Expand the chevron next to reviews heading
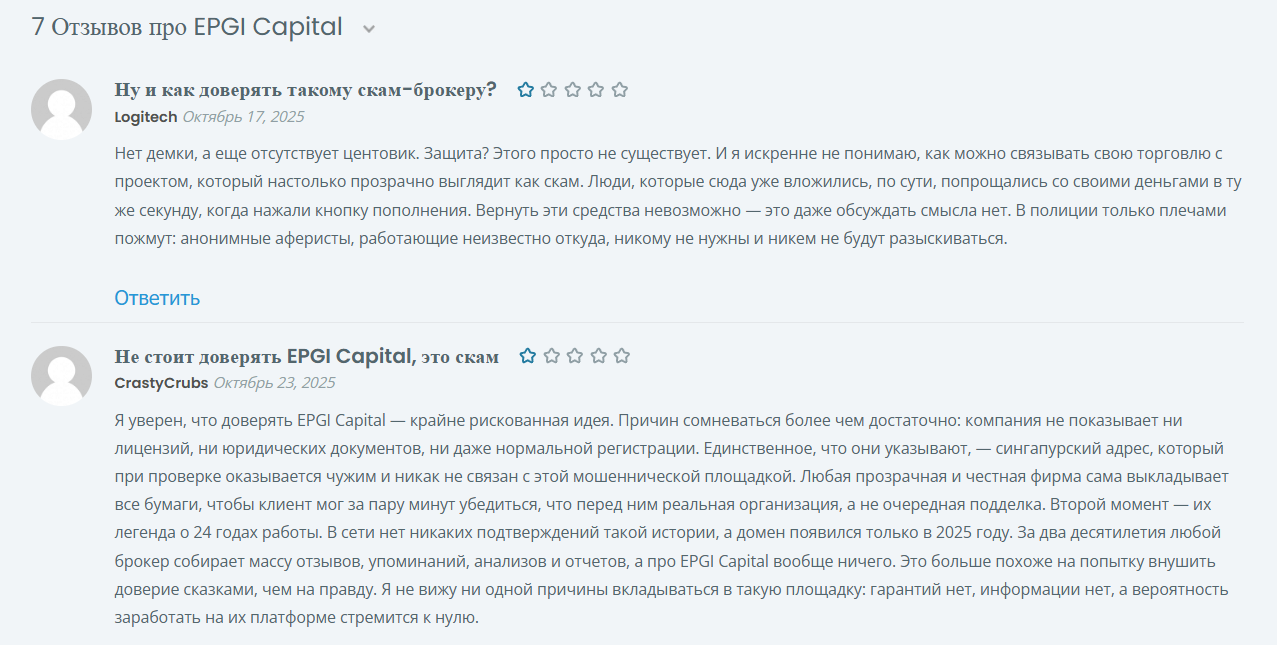This screenshot has height=645, width=1277. coord(369,29)
